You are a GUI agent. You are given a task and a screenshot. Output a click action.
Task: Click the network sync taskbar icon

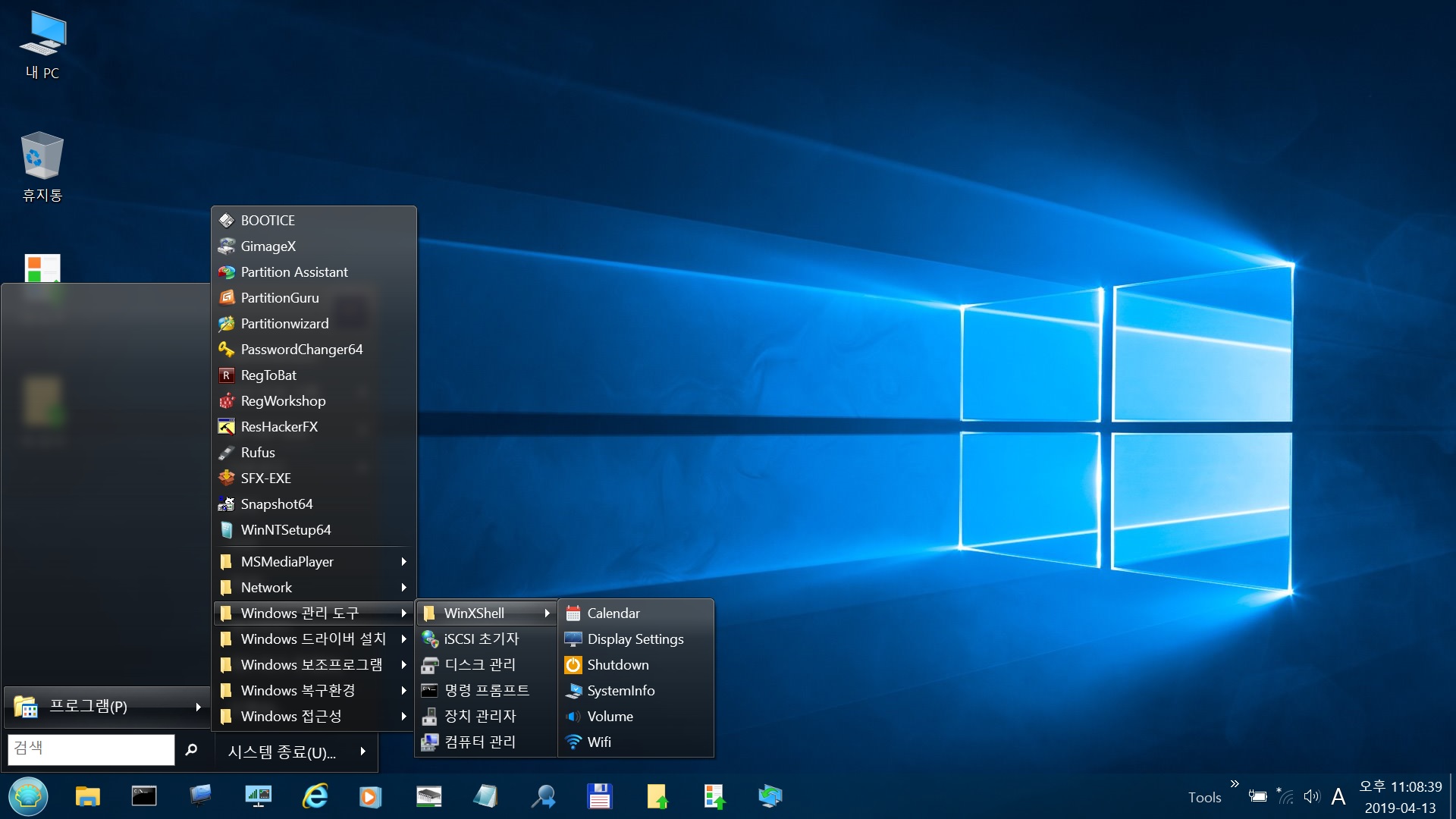pos(770,796)
